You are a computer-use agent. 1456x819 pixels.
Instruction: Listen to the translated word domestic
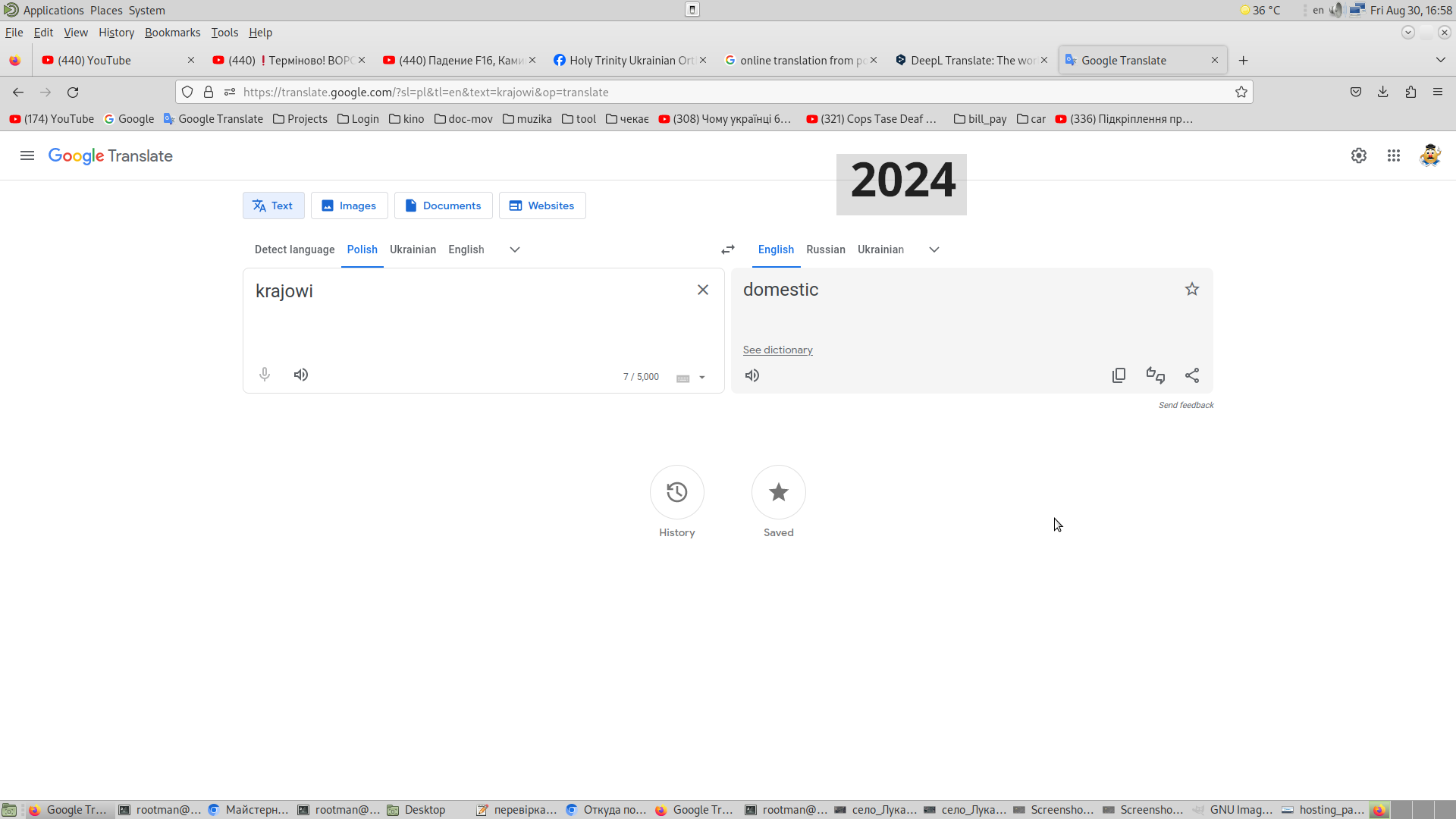tap(752, 375)
